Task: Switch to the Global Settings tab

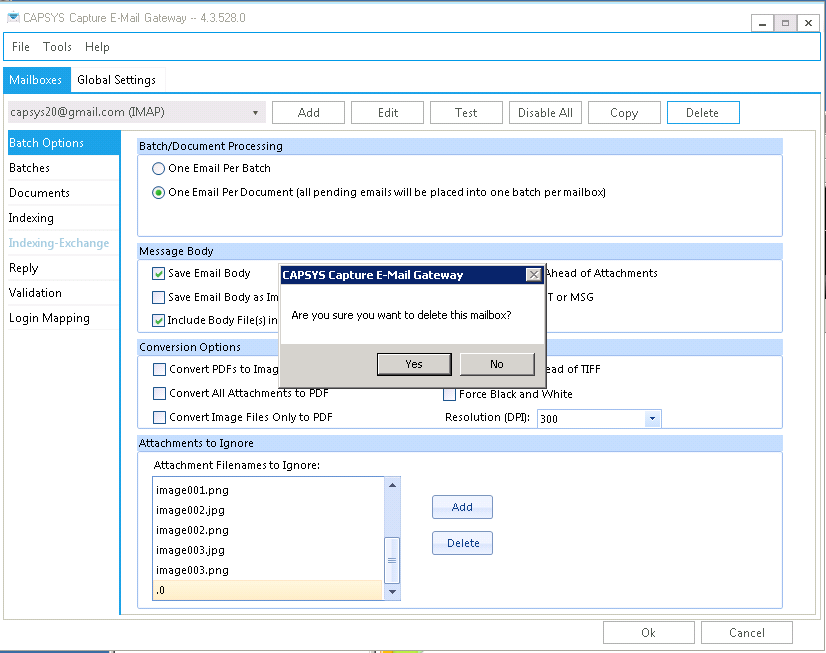Action: tap(116, 80)
